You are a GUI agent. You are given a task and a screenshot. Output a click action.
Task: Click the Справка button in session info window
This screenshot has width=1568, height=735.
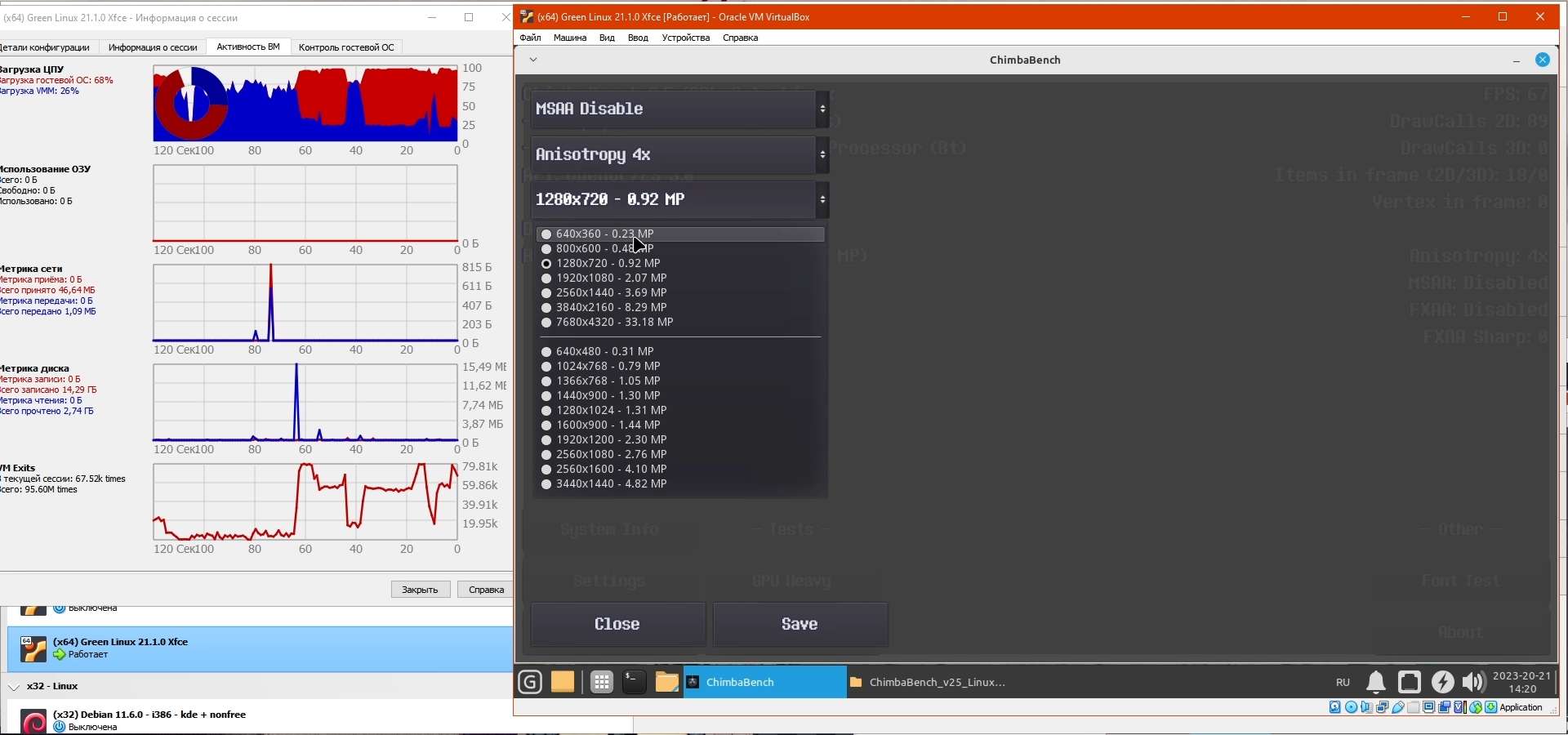point(487,590)
